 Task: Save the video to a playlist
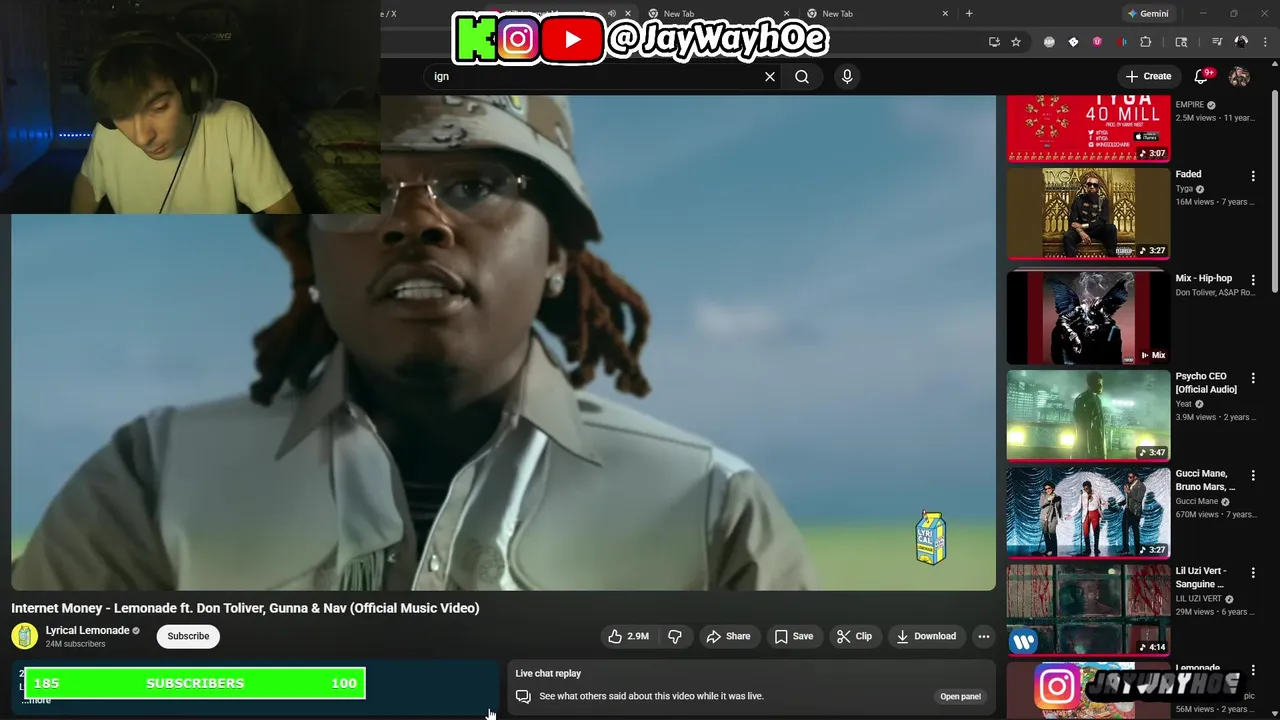794,636
